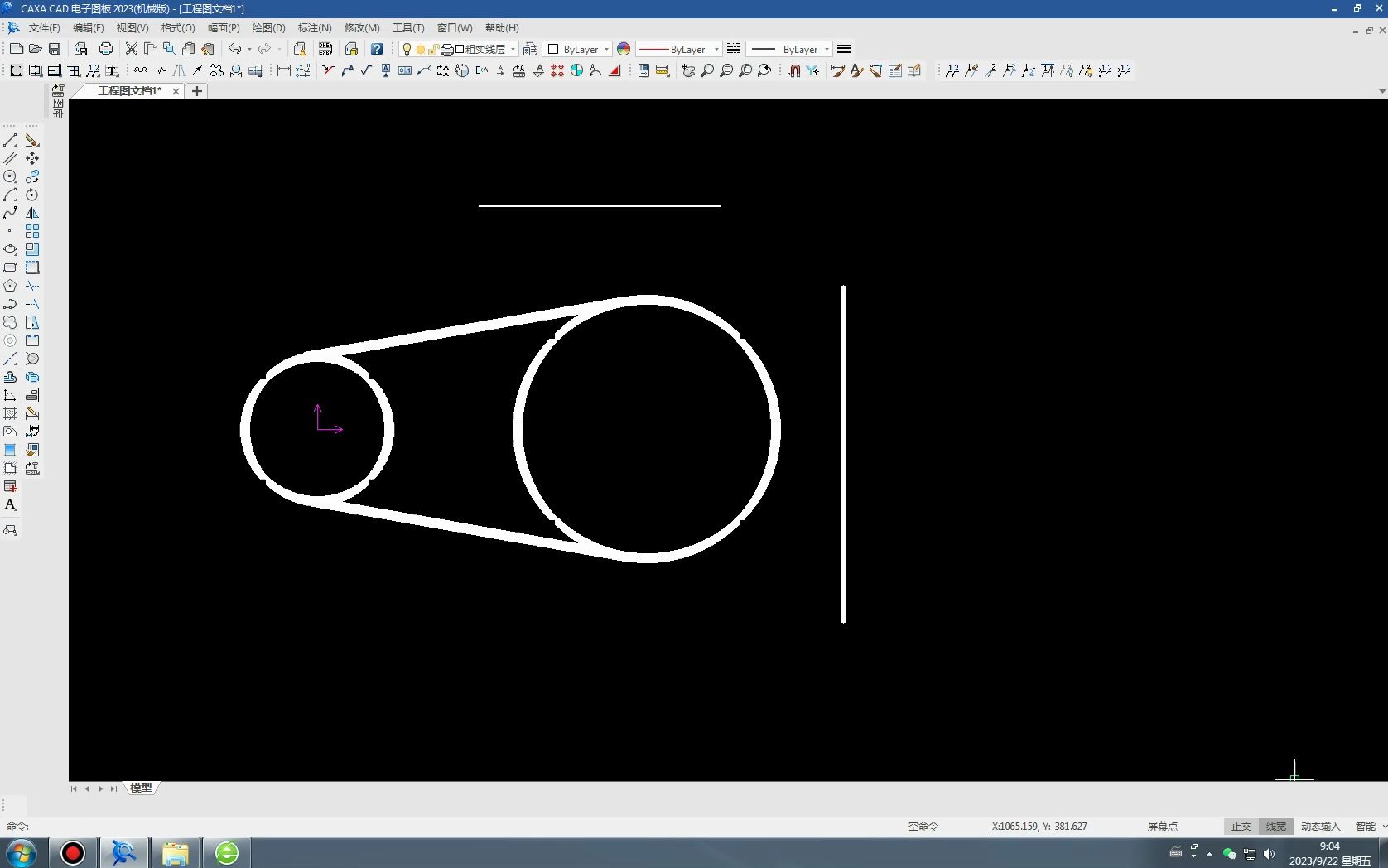
Task: Click the Pan hand icon
Action: coord(688,70)
